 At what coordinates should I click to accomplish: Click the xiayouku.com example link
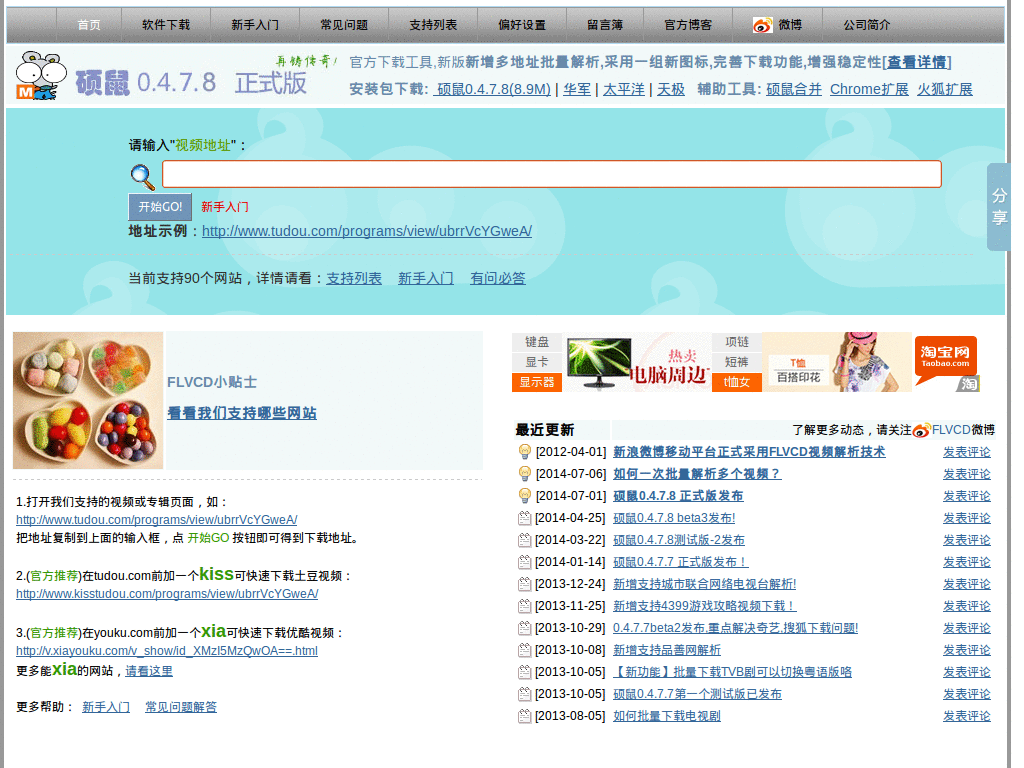tap(167, 651)
